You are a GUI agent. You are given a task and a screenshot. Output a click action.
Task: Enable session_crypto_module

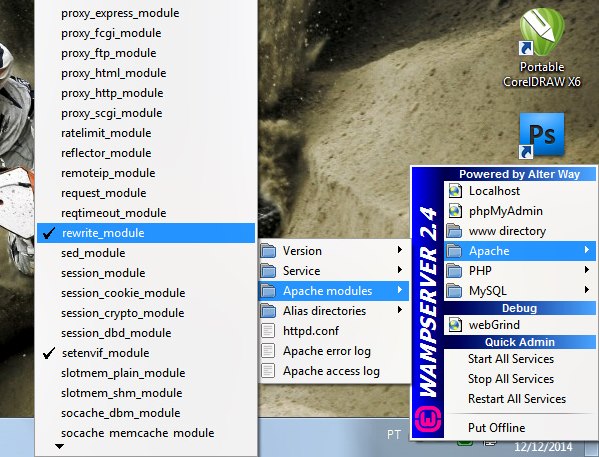146,313
